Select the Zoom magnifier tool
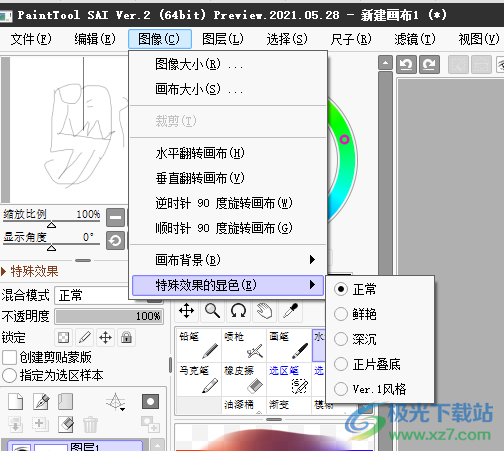Image resolution: width=504 pixels, height=451 pixels. (x=212, y=311)
